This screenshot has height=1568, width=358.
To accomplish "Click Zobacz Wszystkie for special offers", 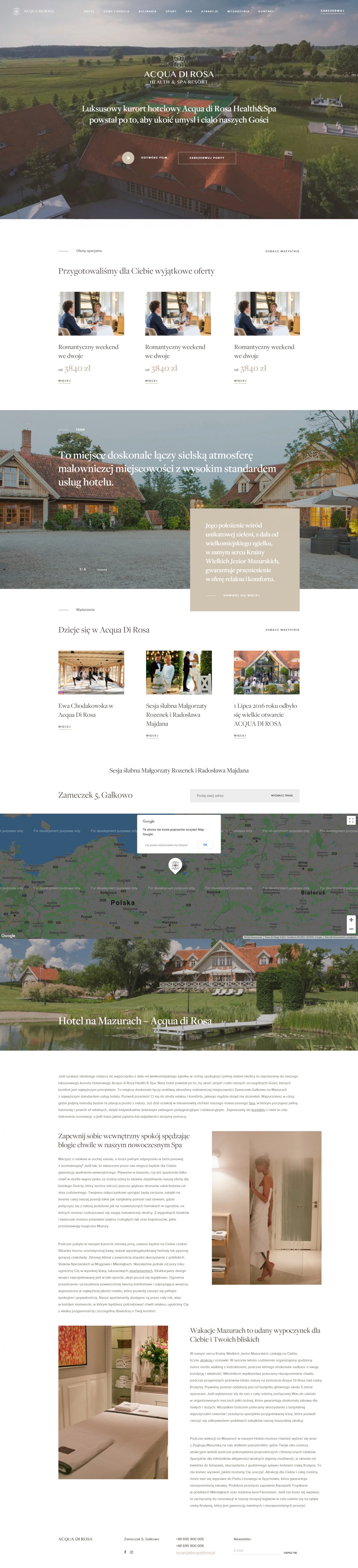I will point(283,251).
